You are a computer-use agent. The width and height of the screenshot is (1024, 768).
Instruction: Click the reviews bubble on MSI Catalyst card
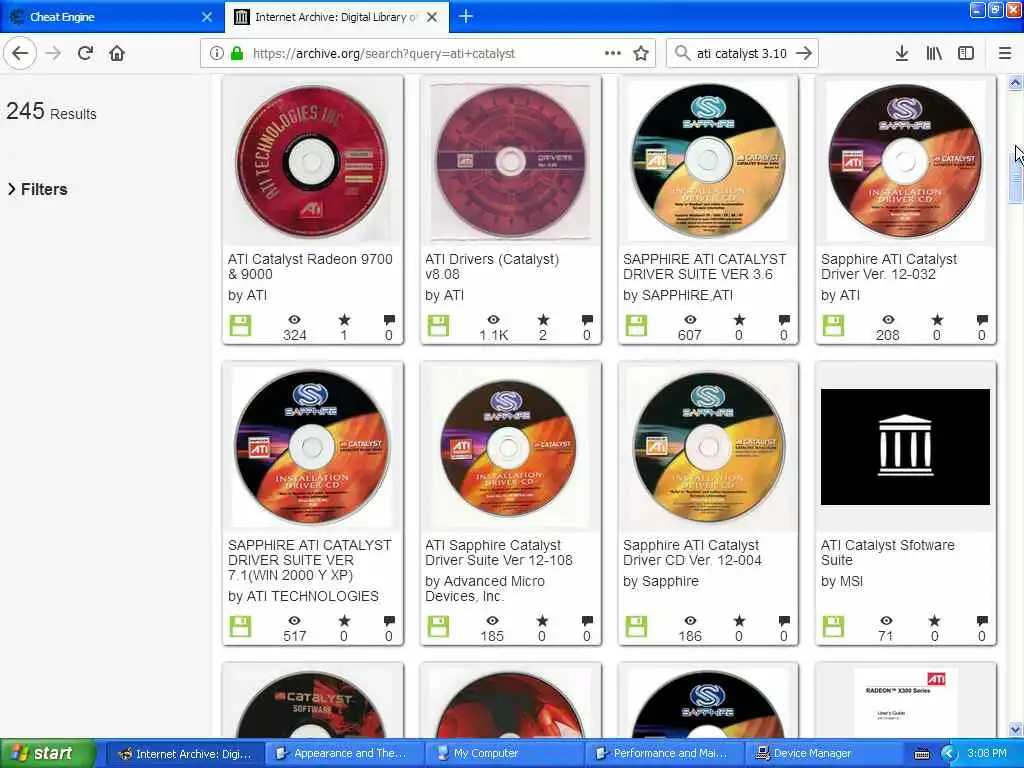click(982, 620)
